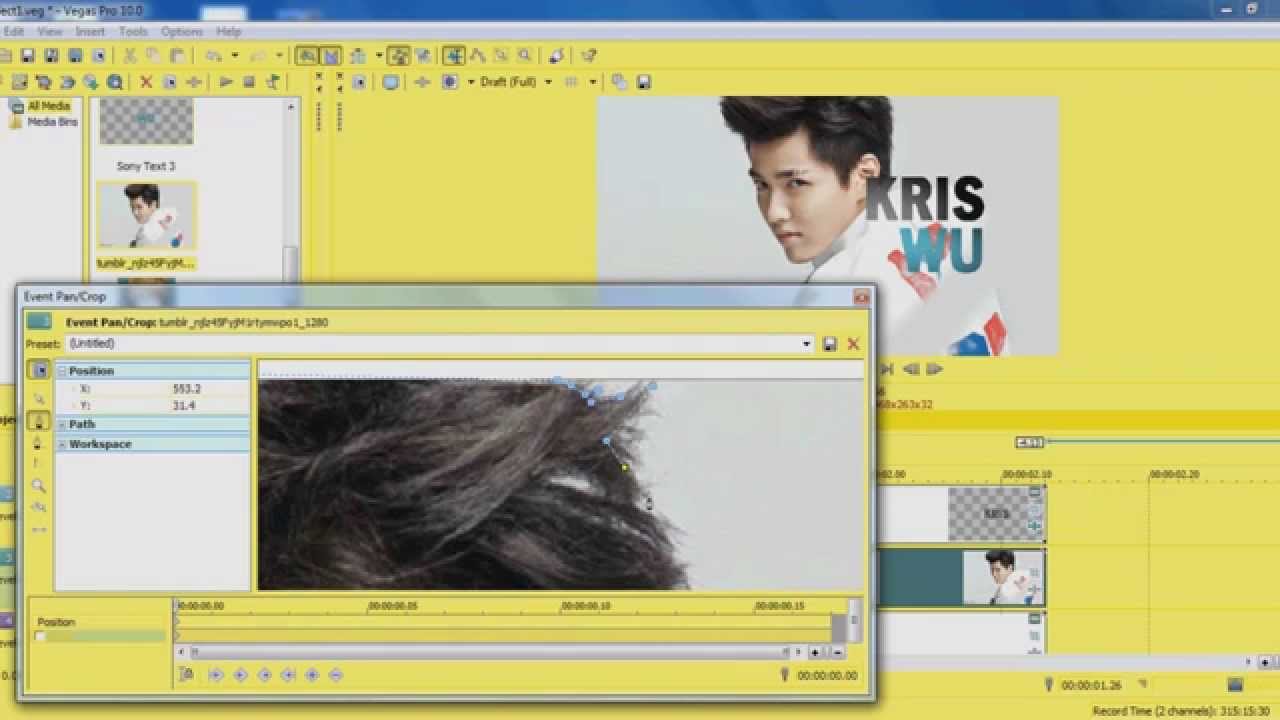
Task: Select the Normal Edit tool
Action: point(453,56)
